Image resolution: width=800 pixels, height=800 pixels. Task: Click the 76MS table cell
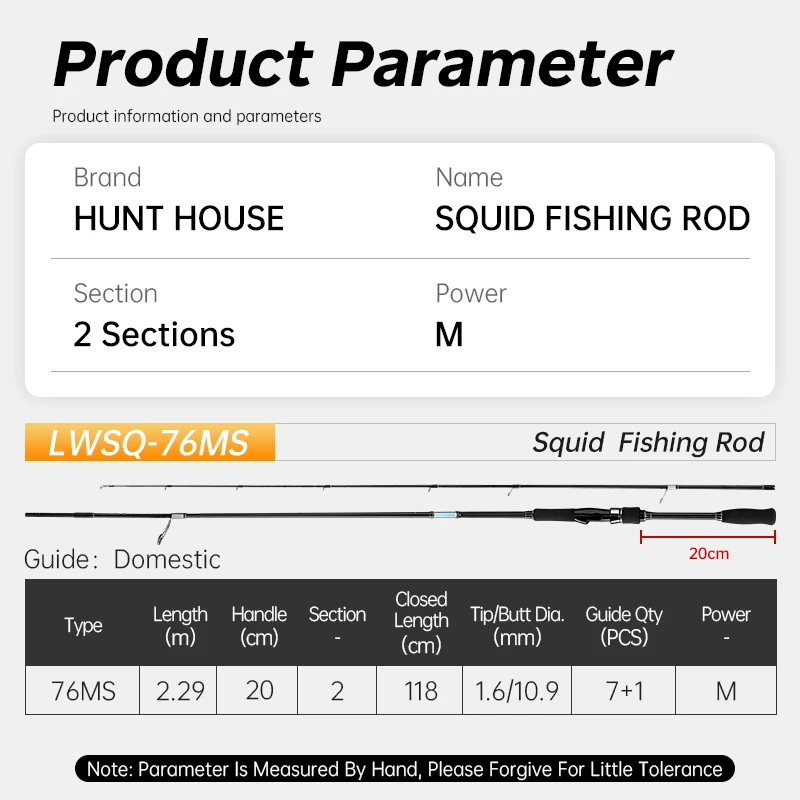point(83,691)
